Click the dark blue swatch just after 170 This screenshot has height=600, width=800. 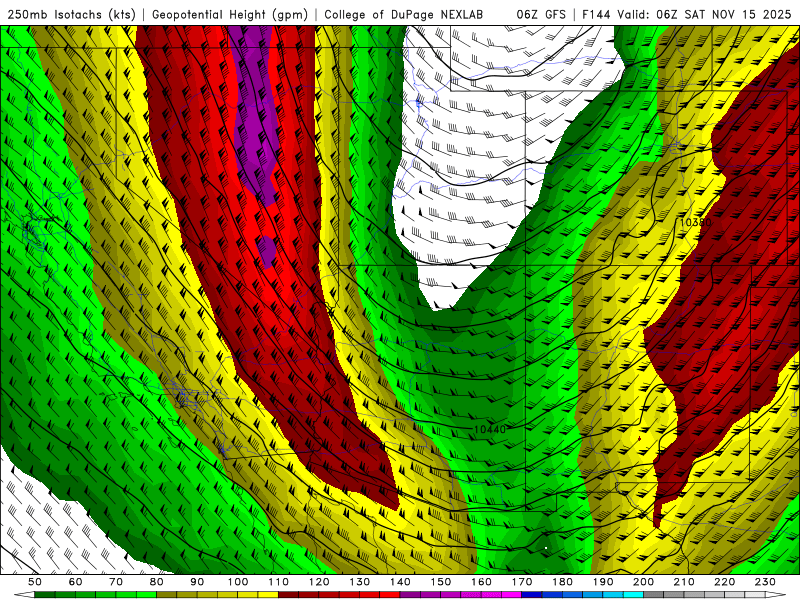532,595
